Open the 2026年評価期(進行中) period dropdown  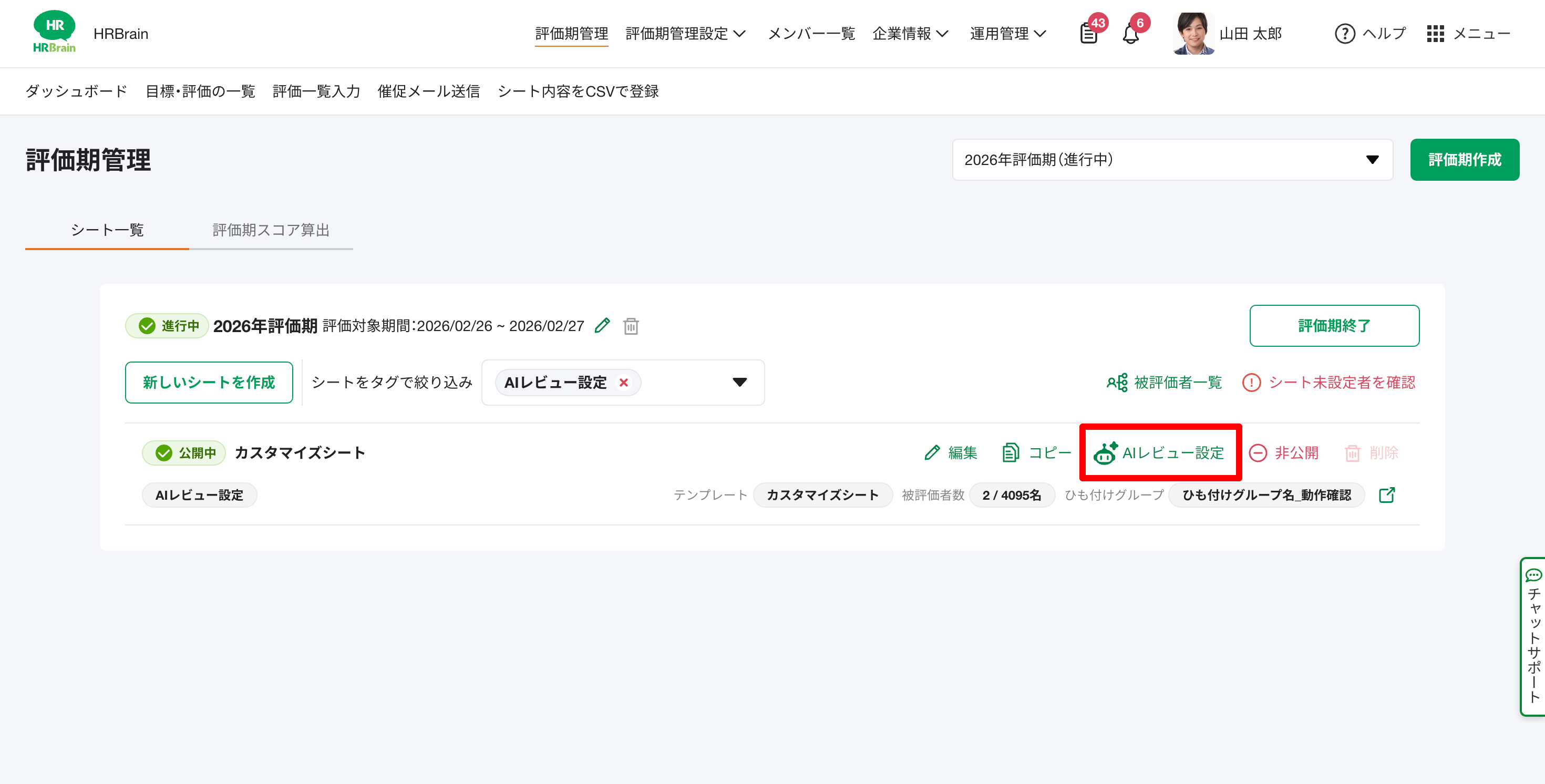(1172, 160)
